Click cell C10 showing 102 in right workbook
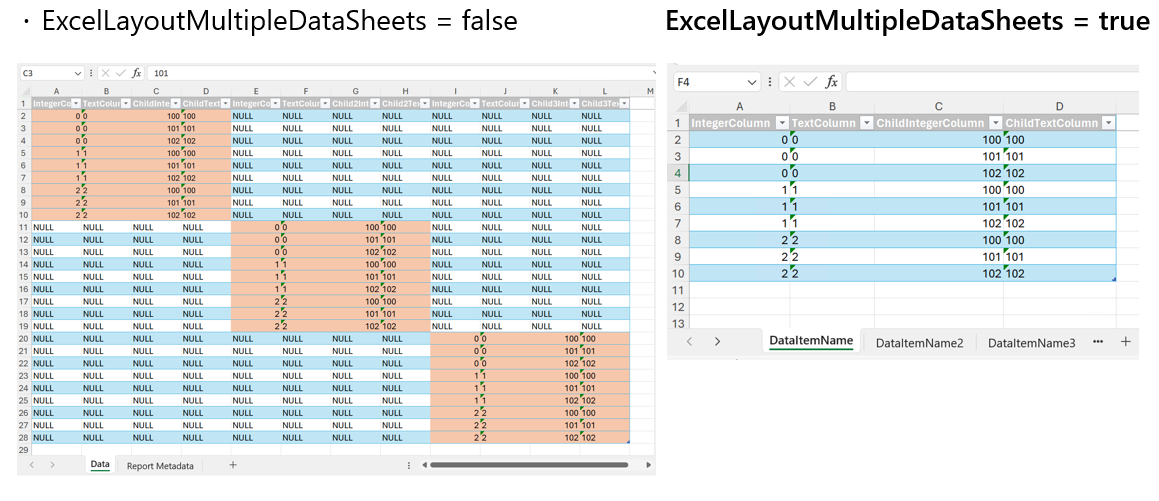Image resolution: width=1159 pixels, height=501 pixels. point(939,273)
